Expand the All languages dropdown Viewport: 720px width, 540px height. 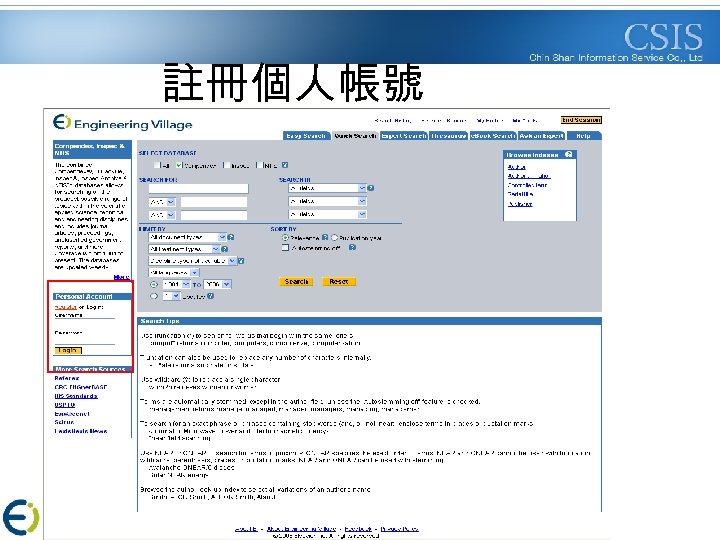[x=174, y=273]
